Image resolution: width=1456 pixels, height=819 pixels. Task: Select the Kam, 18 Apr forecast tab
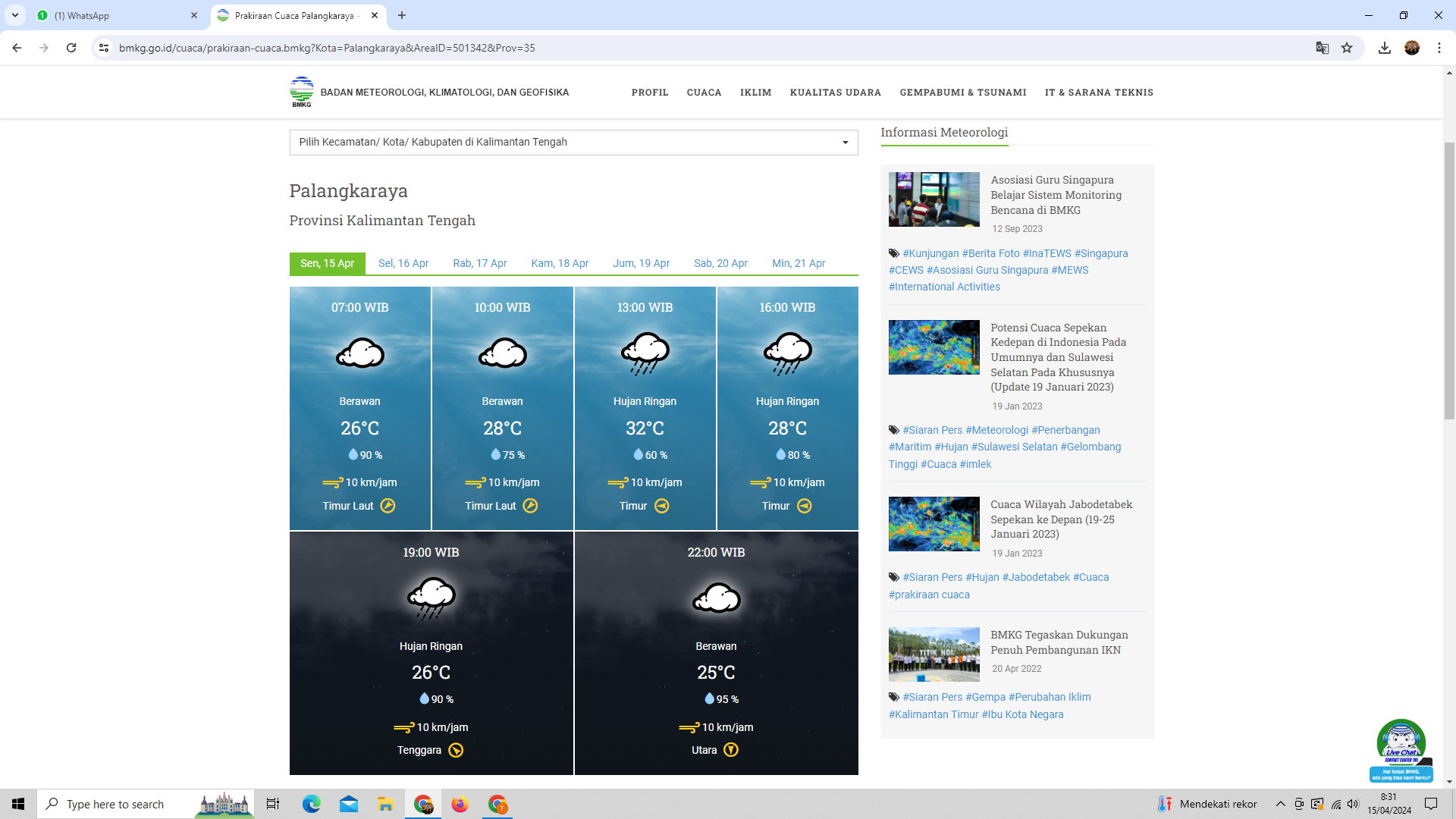click(560, 263)
